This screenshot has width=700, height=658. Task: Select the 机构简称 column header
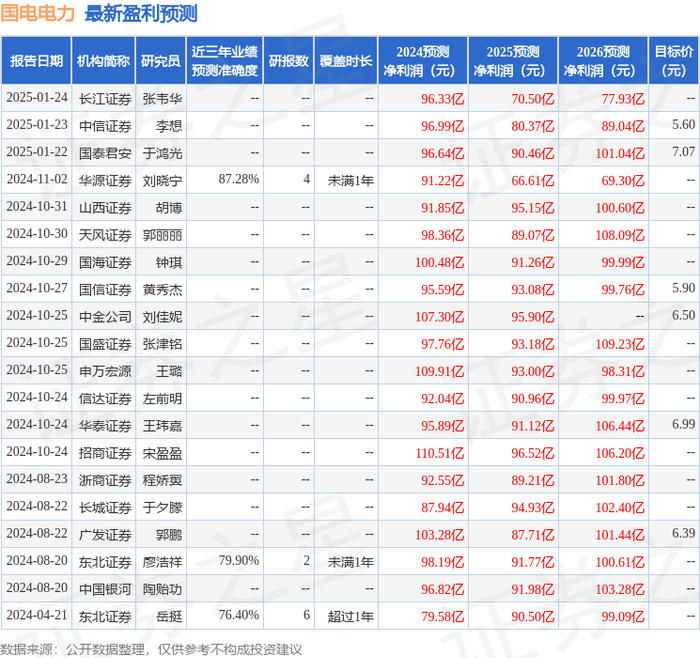(x=104, y=61)
